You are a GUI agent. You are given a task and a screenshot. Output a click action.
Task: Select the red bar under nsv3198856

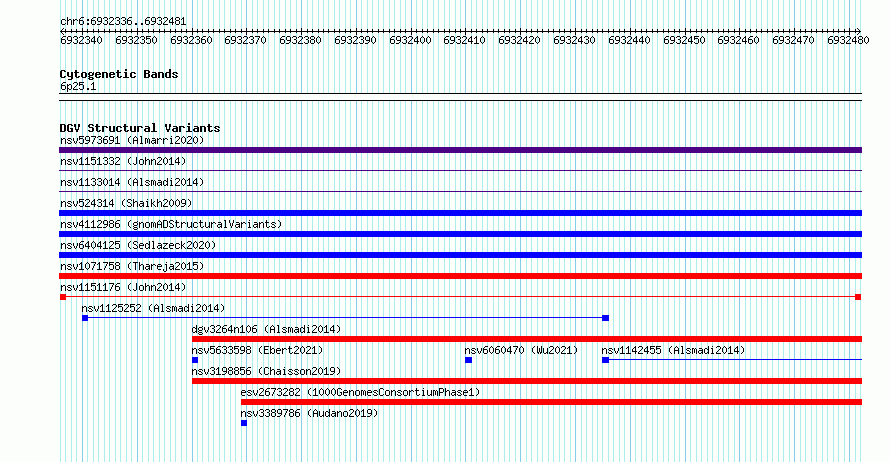point(527,381)
